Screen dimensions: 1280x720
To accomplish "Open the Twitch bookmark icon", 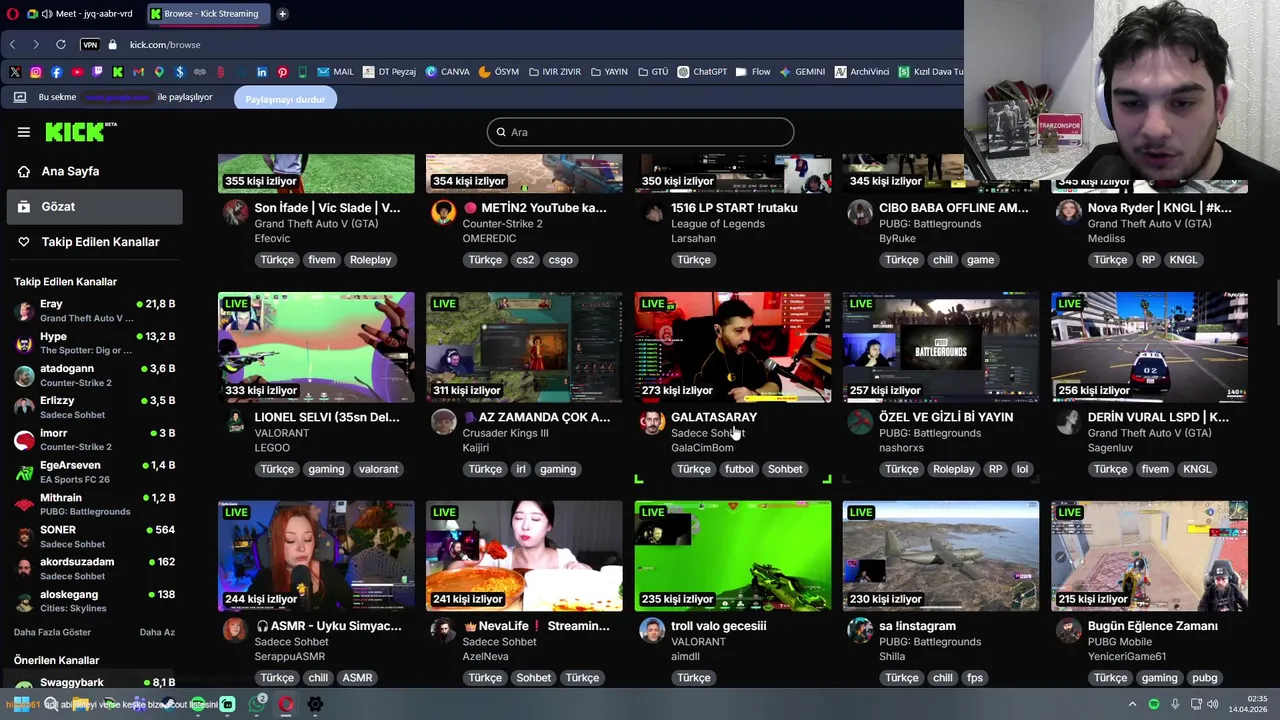I will point(97,72).
